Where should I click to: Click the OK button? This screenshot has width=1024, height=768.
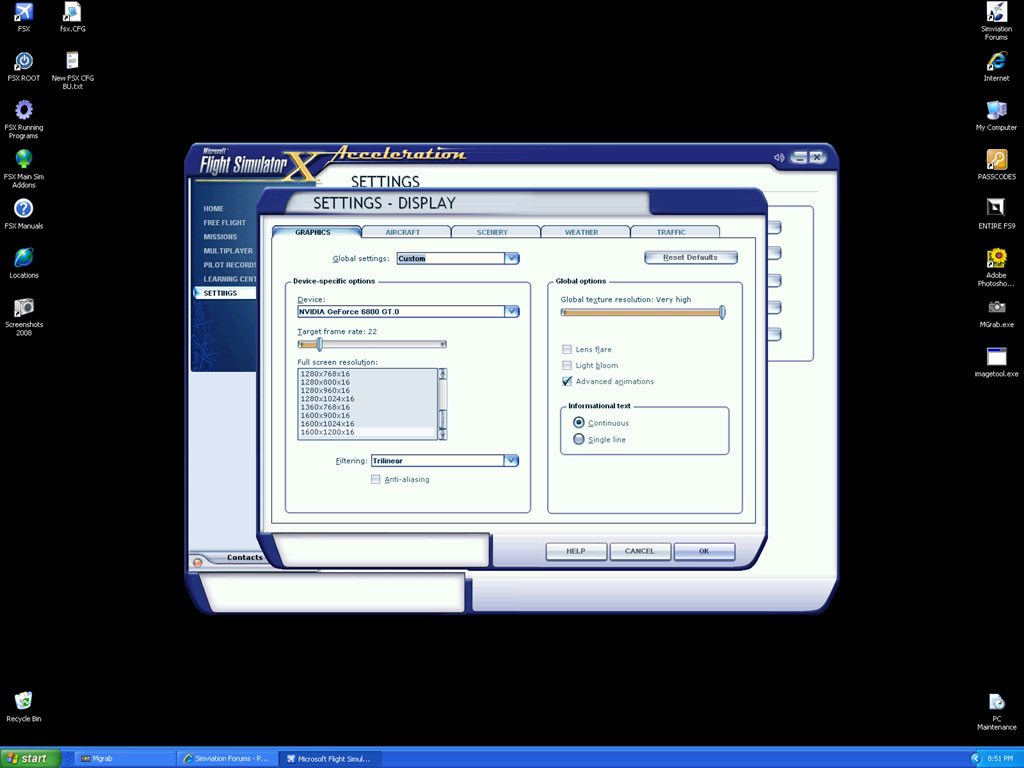[704, 551]
